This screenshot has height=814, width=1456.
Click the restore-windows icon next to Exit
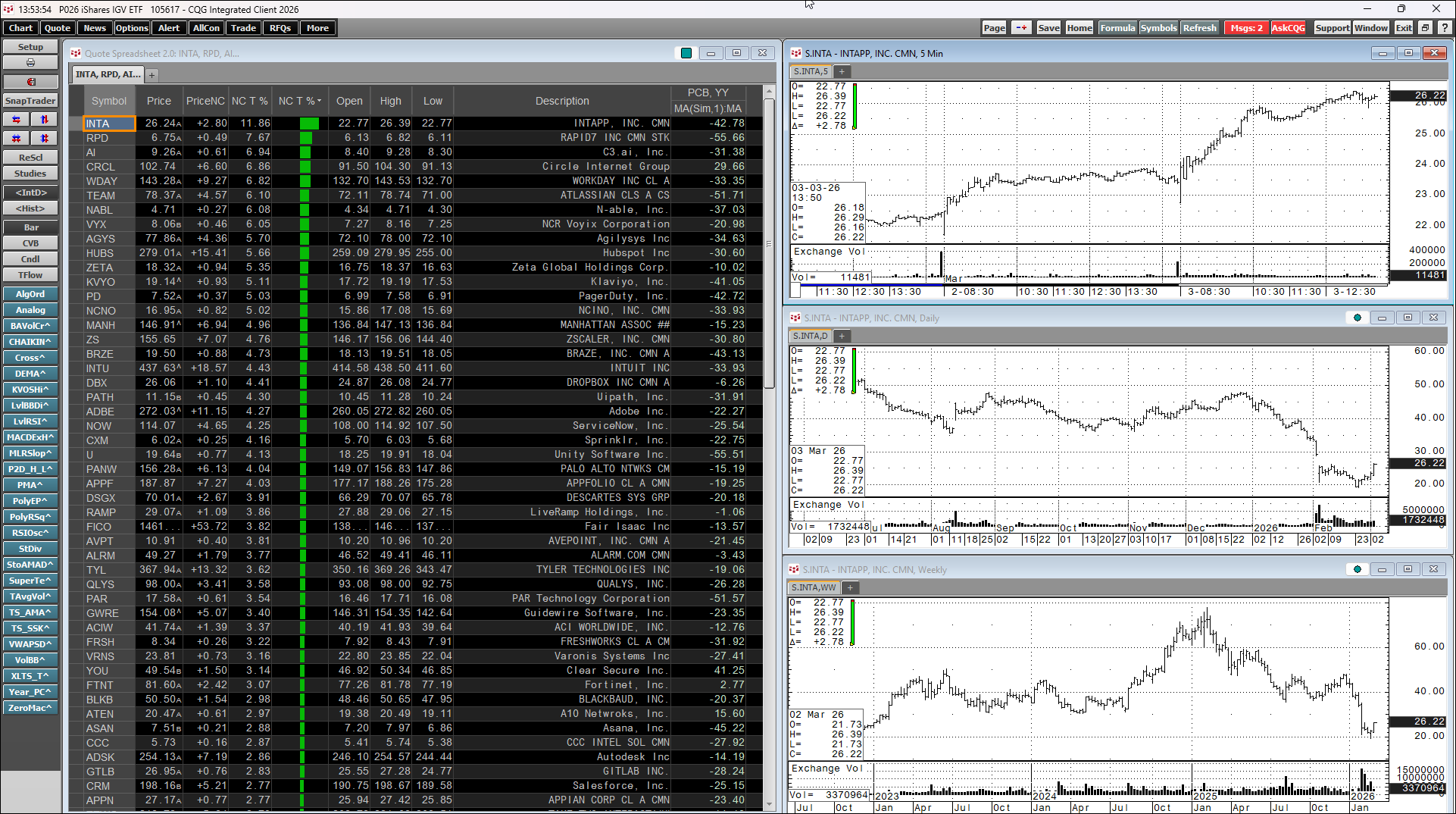tap(1425, 28)
